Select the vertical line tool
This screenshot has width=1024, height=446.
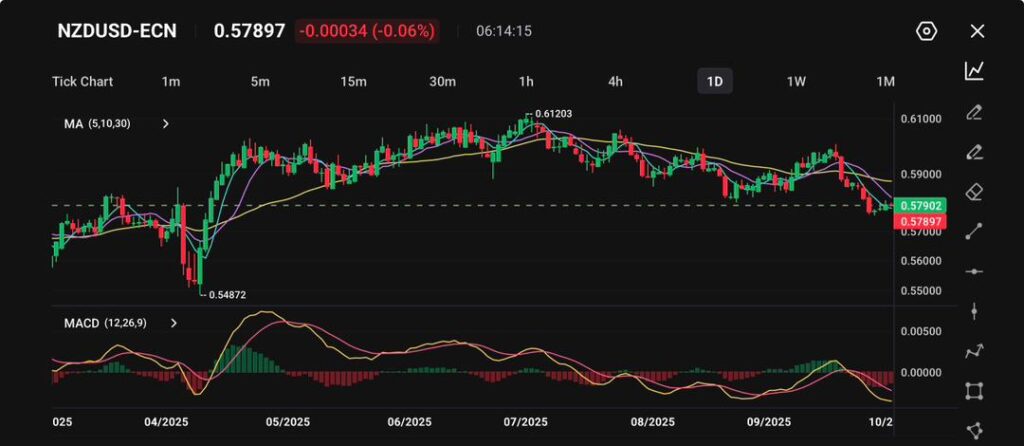pyautogui.click(x=974, y=311)
